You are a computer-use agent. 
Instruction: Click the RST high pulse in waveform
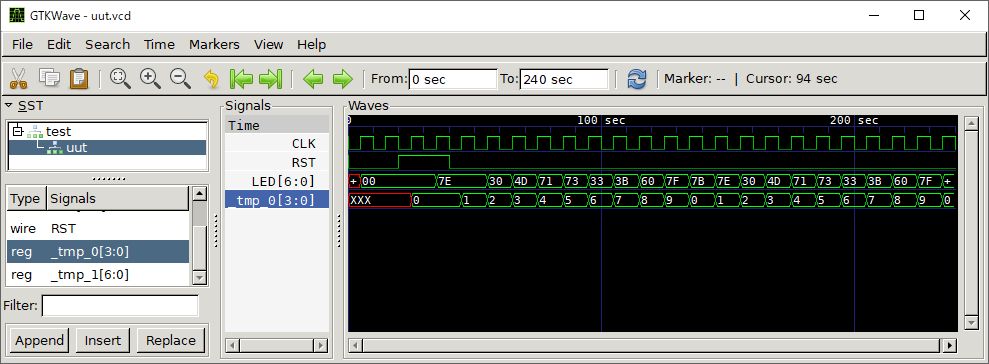(424, 162)
